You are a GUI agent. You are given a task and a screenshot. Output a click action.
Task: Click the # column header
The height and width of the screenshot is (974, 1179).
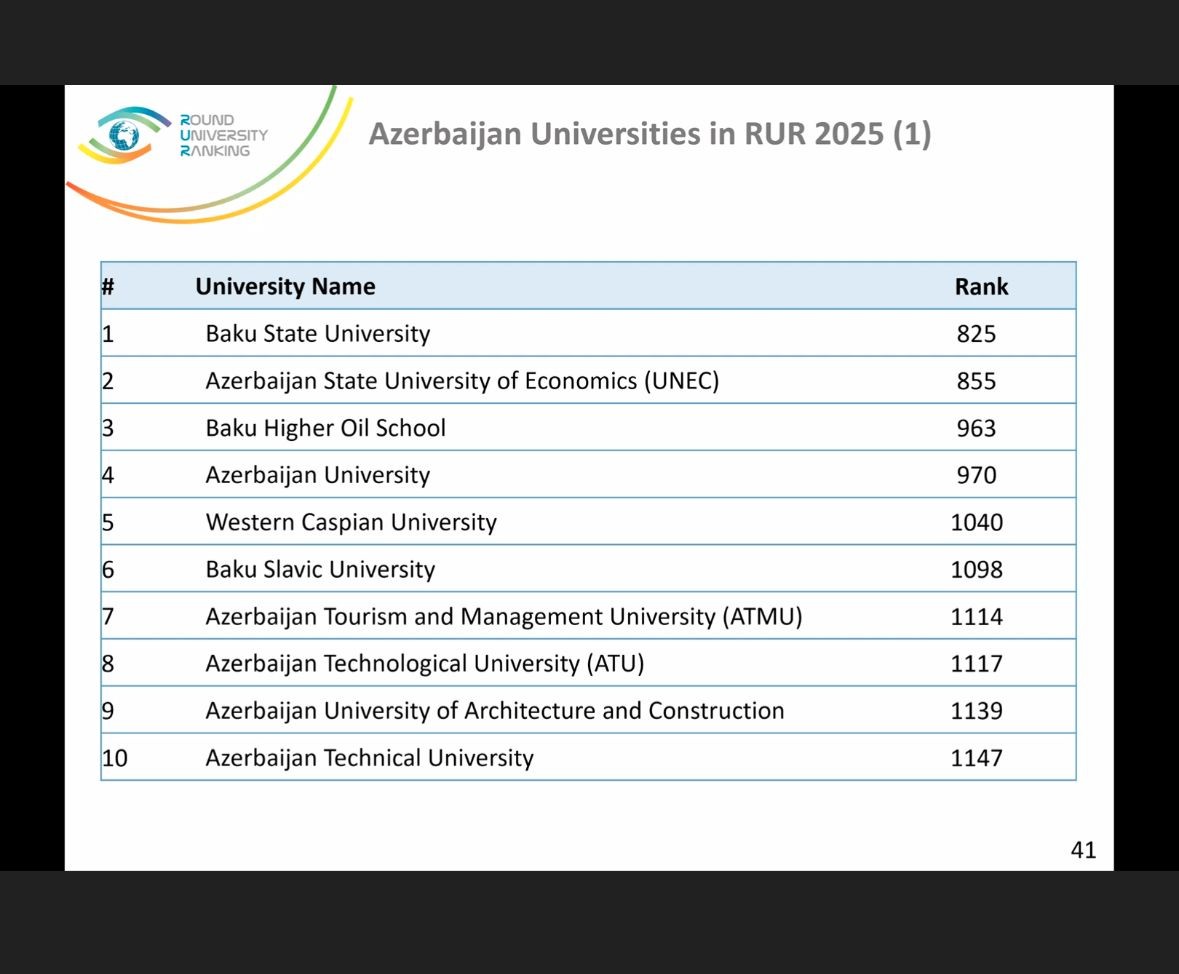coord(108,287)
